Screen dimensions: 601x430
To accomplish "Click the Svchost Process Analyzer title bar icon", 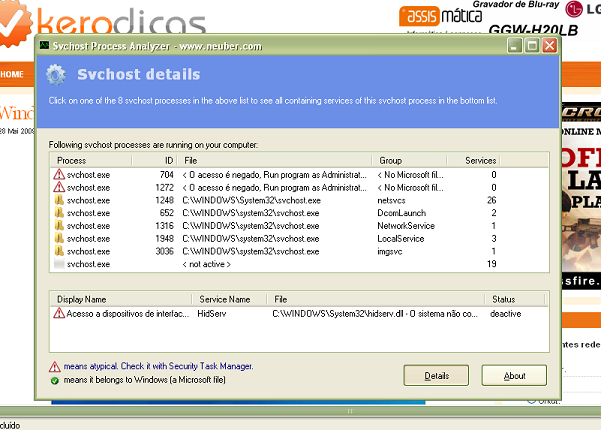I will click(x=44, y=46).
